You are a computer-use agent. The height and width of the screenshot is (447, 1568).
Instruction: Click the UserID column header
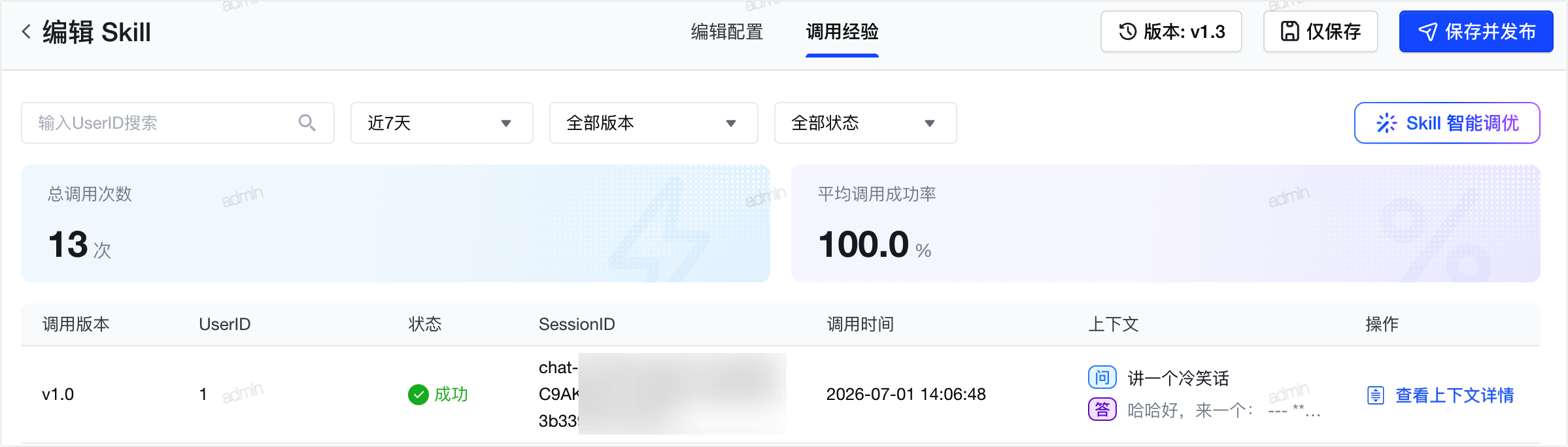(x=225, y=324)
